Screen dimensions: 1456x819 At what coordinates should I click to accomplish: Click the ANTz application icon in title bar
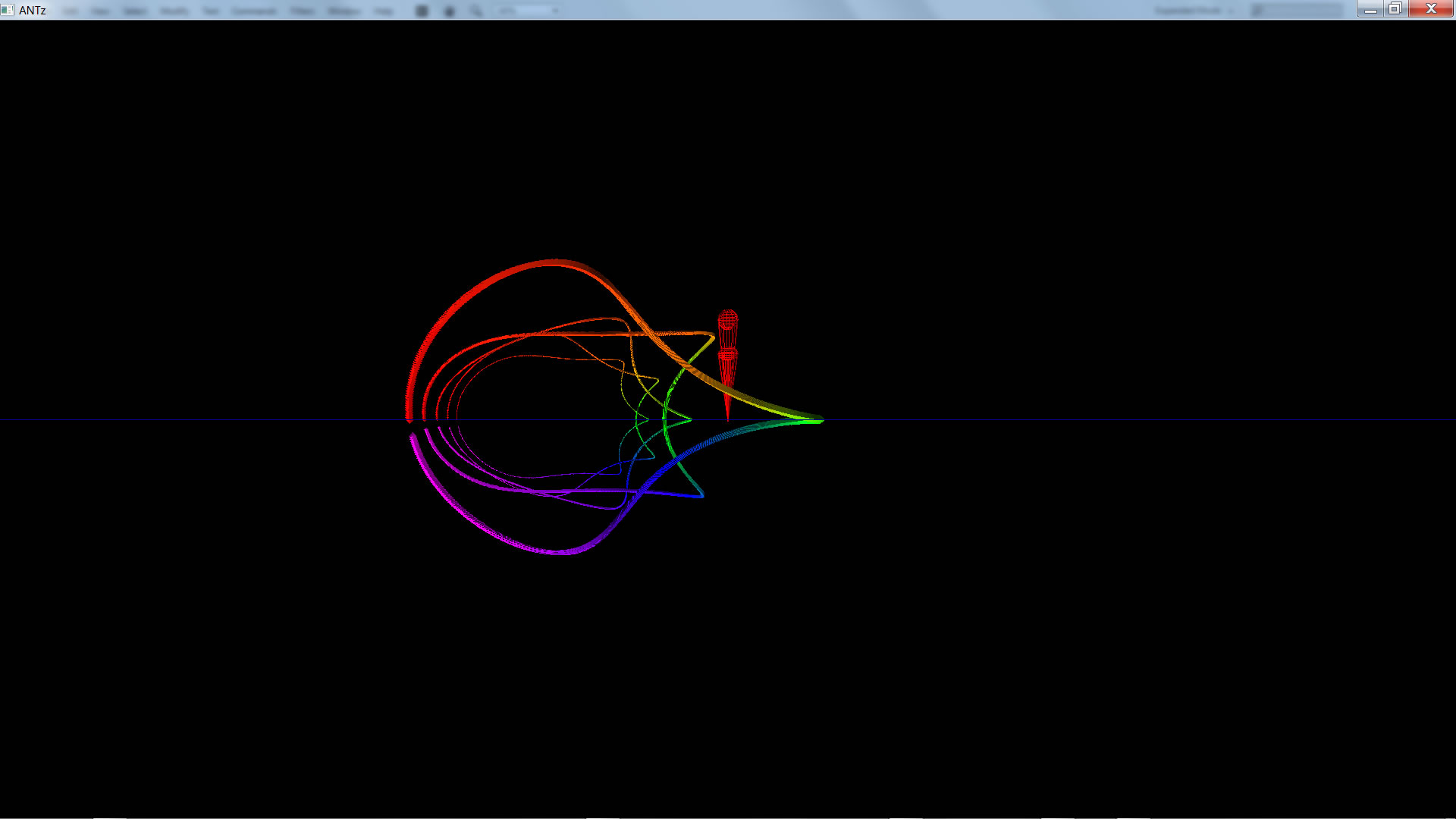(8, 10)
